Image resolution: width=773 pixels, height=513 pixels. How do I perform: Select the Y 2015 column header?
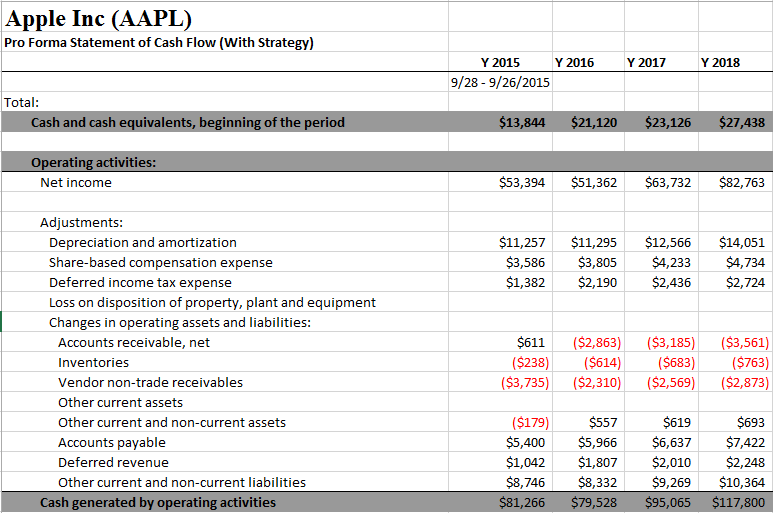[x=500, y=62]
